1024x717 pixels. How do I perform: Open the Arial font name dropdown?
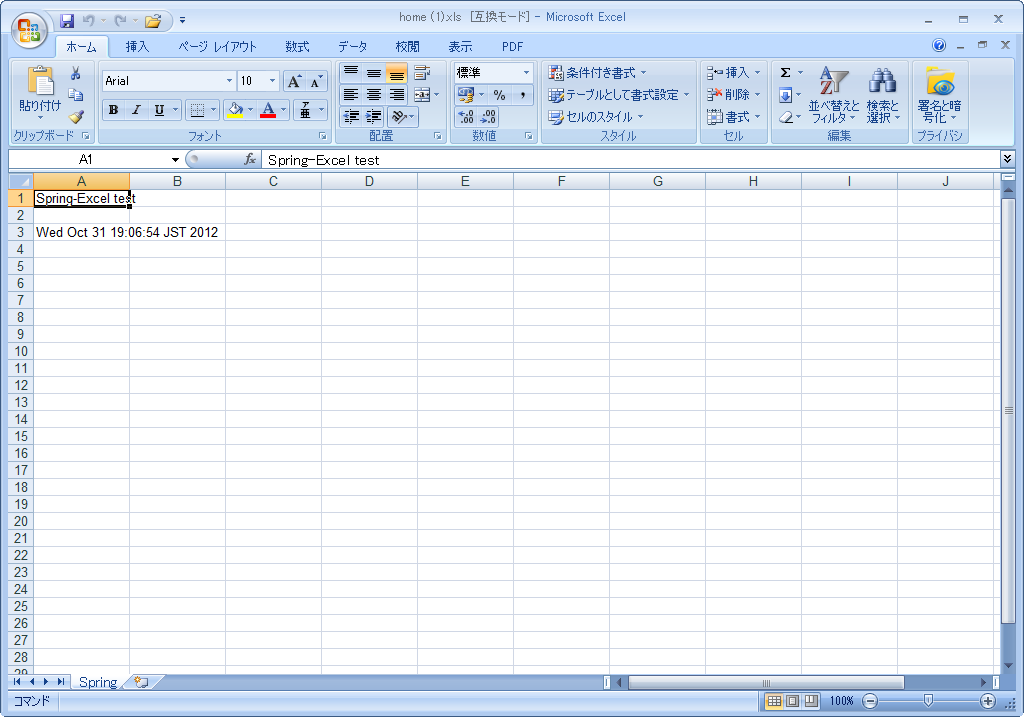pos(229,81)
